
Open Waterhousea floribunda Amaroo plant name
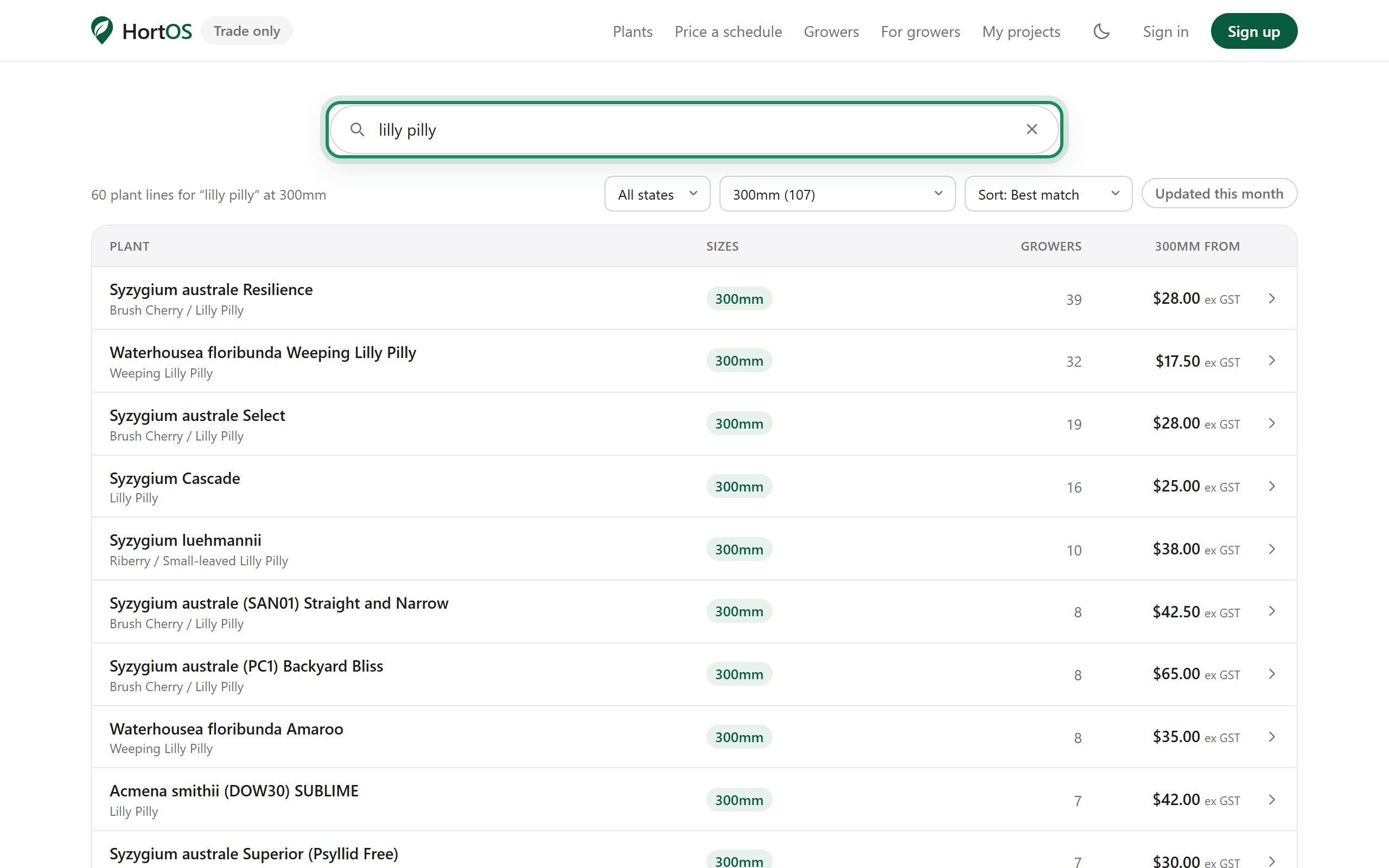[226, 729]
